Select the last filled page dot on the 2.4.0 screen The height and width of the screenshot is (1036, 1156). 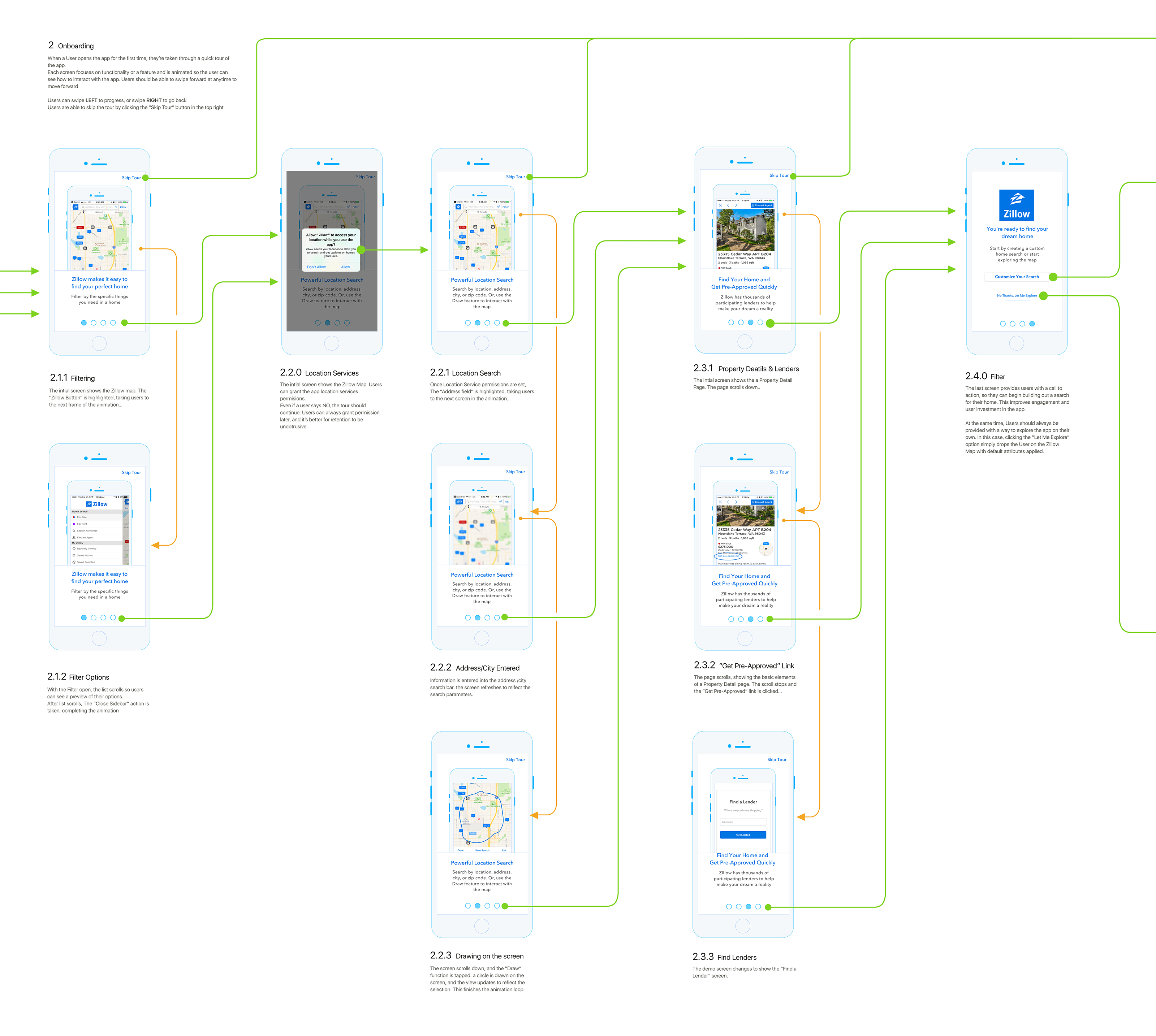(x=1032, y=324)
